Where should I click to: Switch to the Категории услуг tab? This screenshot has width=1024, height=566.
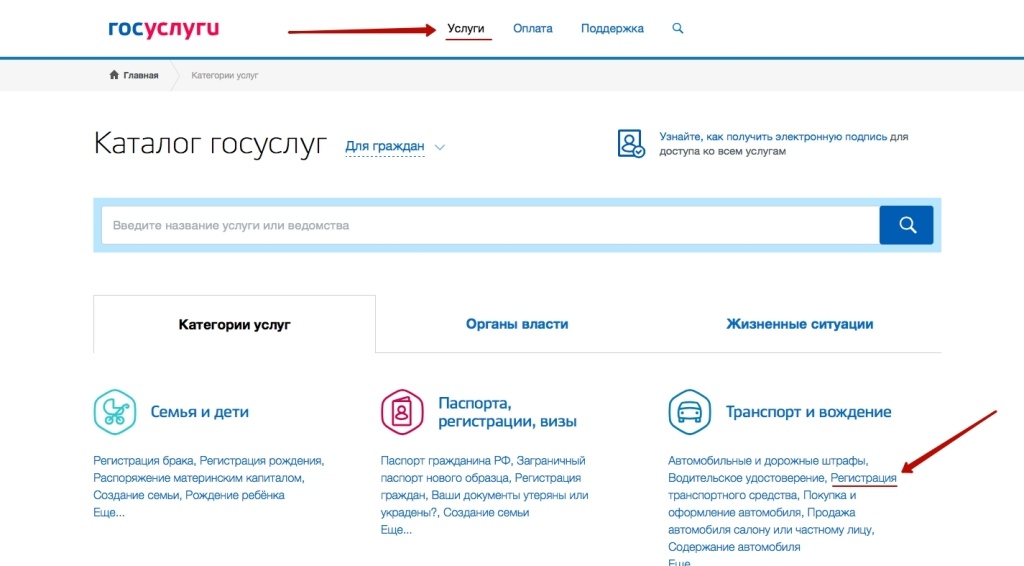pos(234,324)
